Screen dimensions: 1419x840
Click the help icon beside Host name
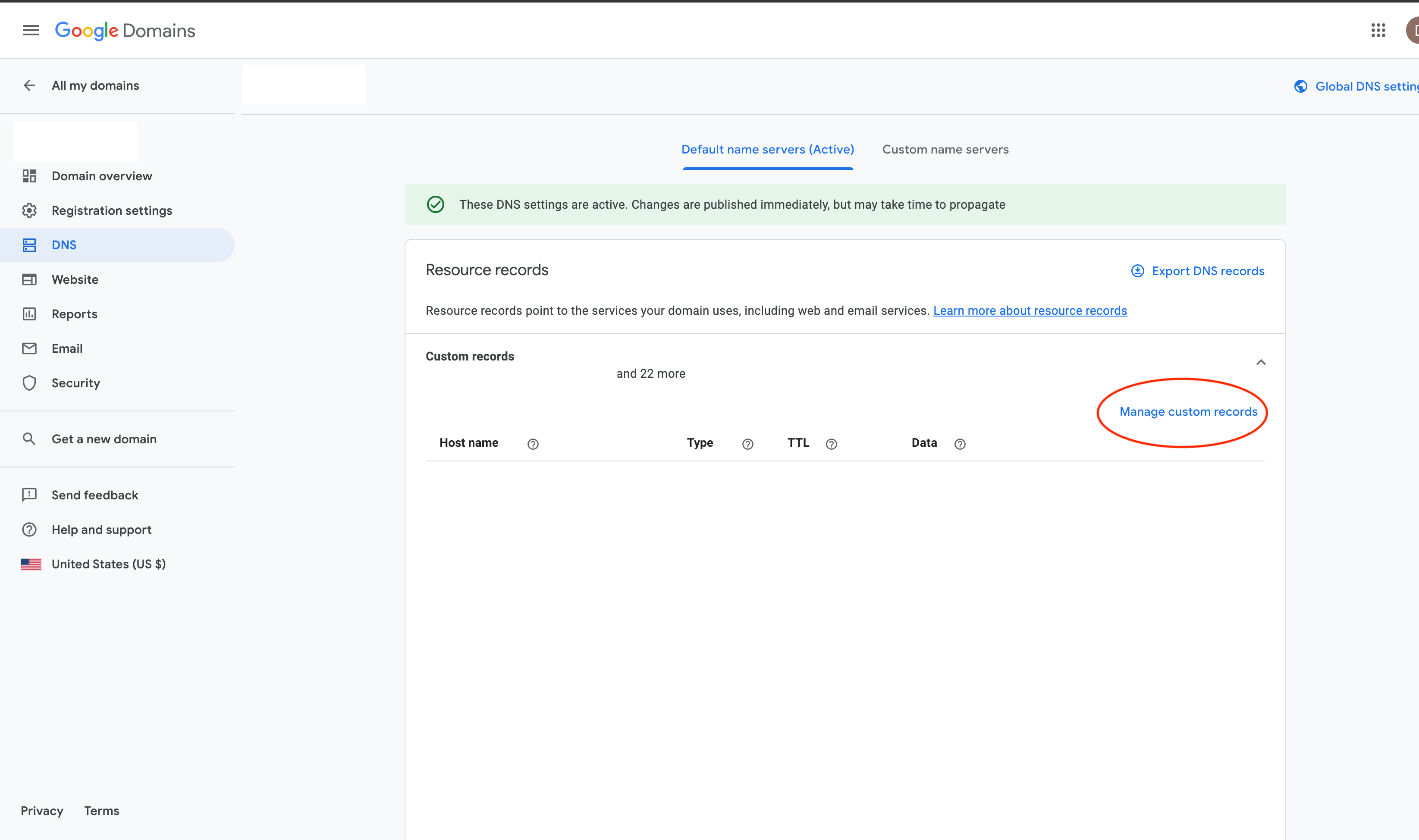tap(533, 444)
